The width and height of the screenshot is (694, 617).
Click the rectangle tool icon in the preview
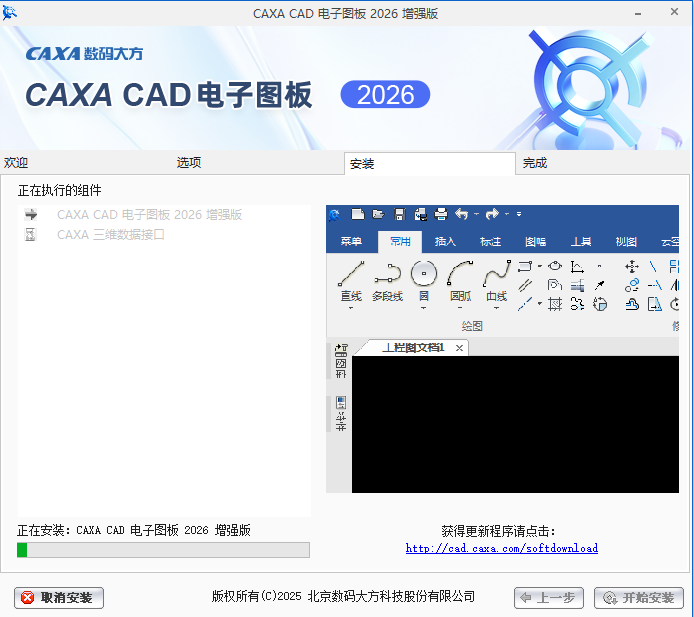(524, 266)
